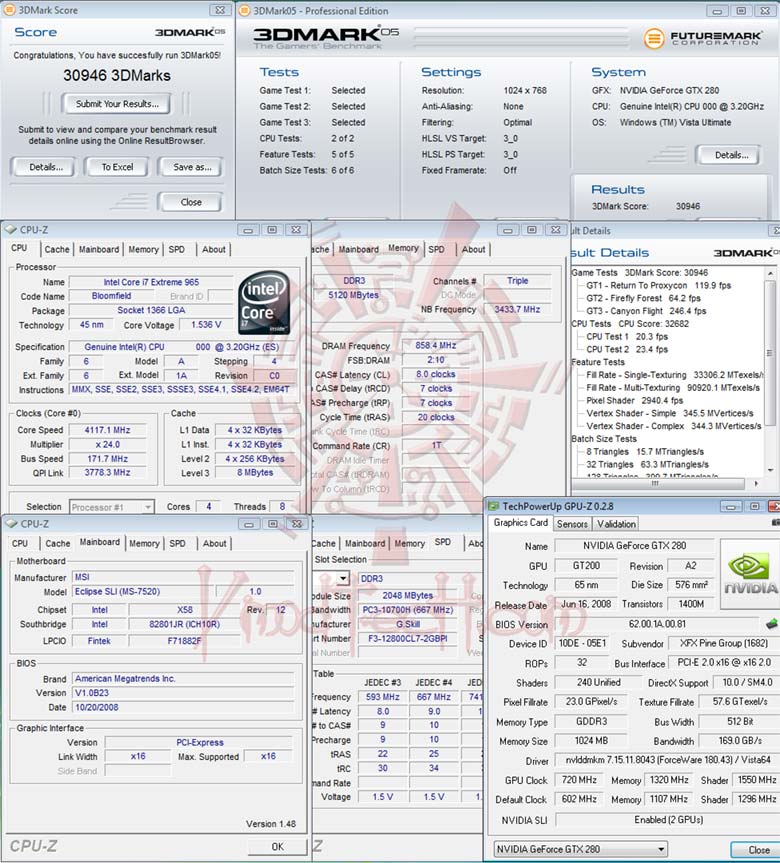Select the Graphics Card tab in GPU-Z
780x863 pixels.
click(x=520, y=523)
